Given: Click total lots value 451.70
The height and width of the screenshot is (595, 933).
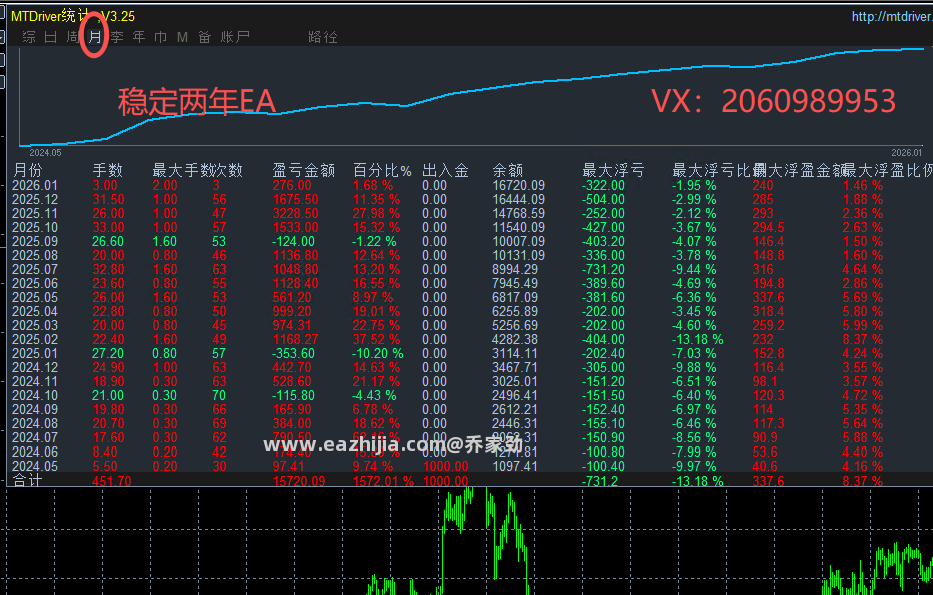Looking at the screenshot, I should click(x=112, y=481).
